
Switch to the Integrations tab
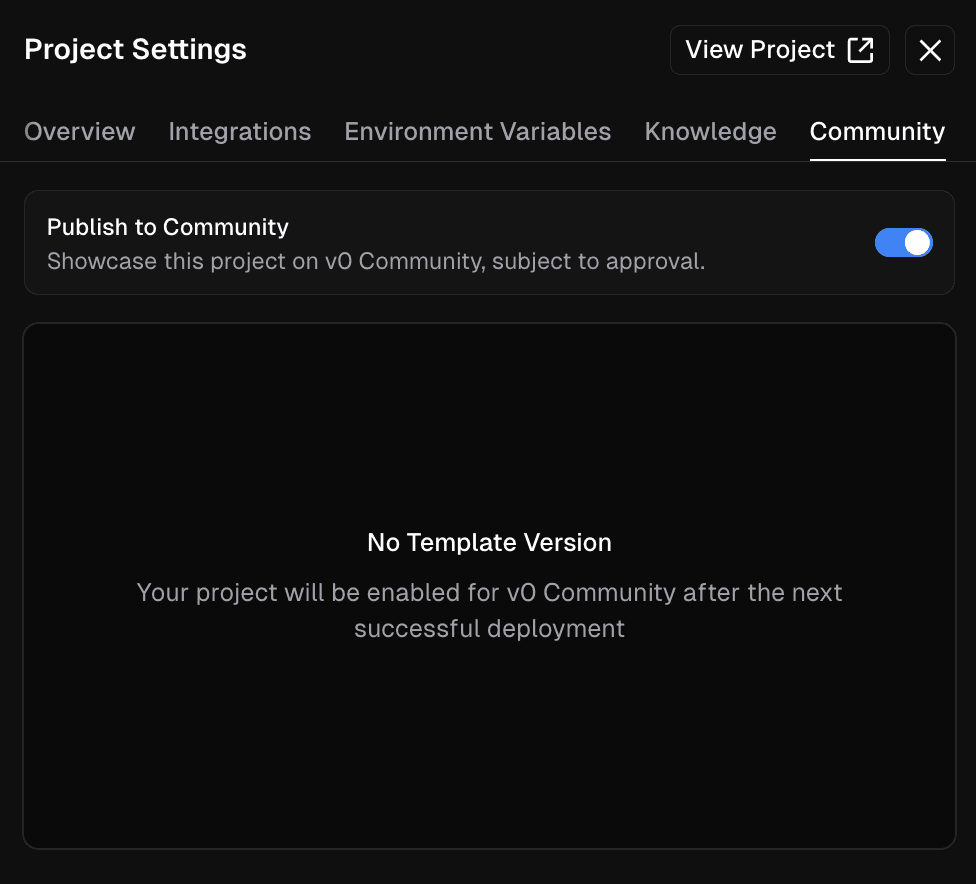tap(239, 131)
